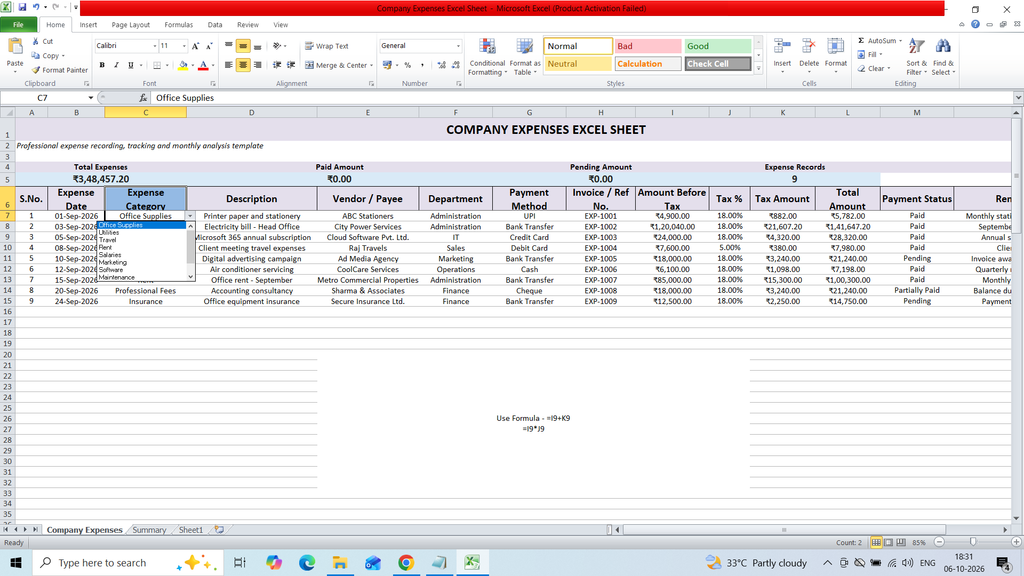Click the AutoSum sigma icon
The width and height of the screenshot is (1024, 576).
[861, 41]
